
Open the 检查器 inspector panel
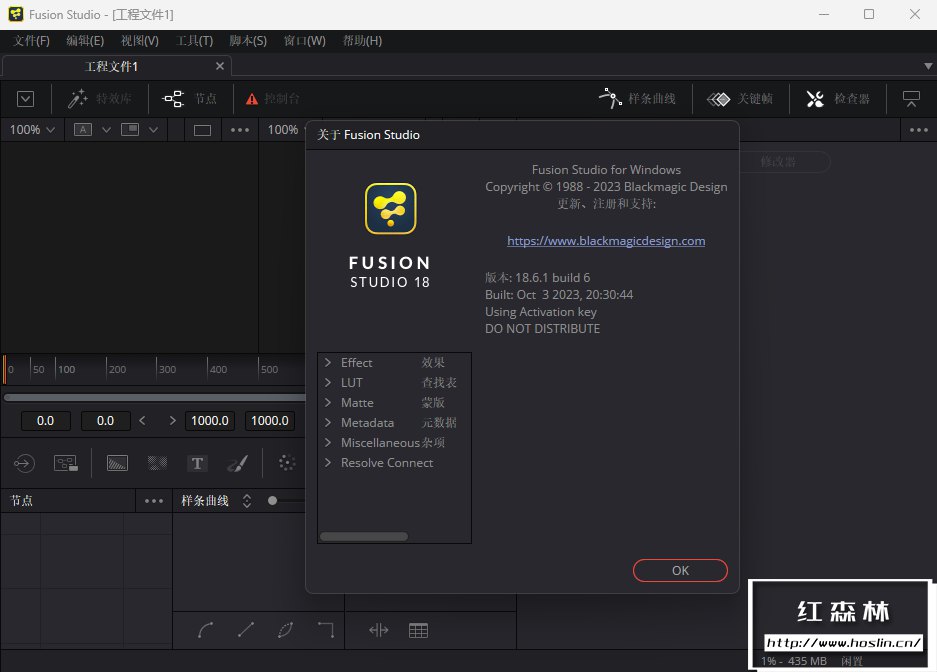[838, 99]
